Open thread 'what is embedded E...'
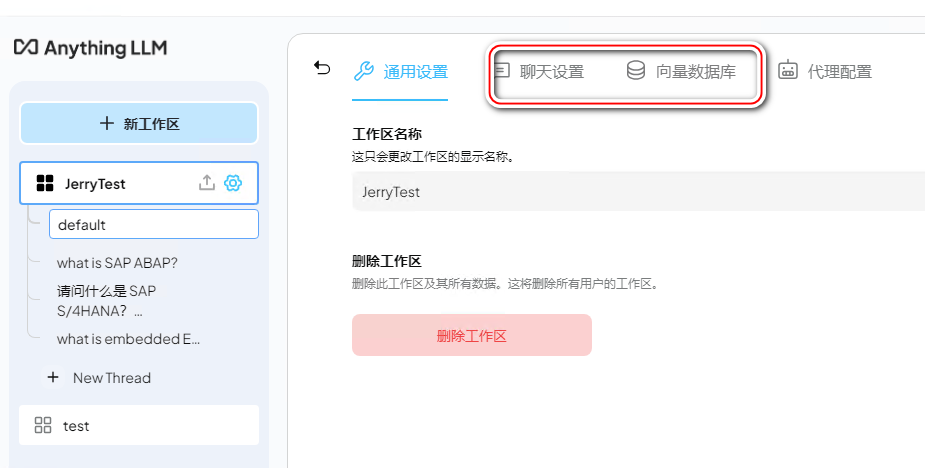Image resolution: width=925 pixels, height=468 pixels. (128, 339)
